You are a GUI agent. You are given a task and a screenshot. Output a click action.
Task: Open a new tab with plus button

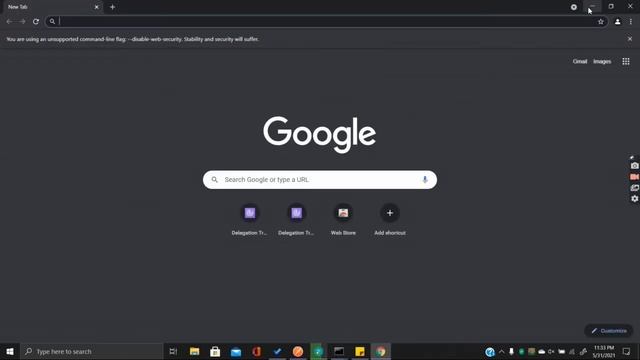(112, 7)
